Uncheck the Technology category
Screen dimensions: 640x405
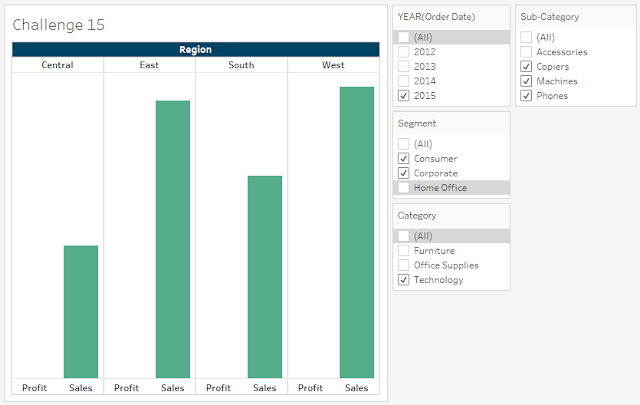coord(403,280)
